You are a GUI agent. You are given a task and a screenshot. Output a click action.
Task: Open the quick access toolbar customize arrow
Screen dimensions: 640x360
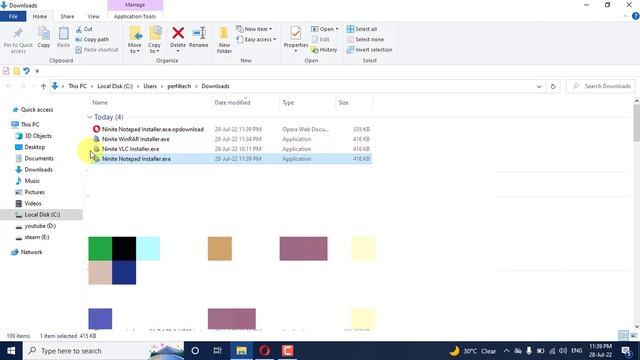(37, 71)
